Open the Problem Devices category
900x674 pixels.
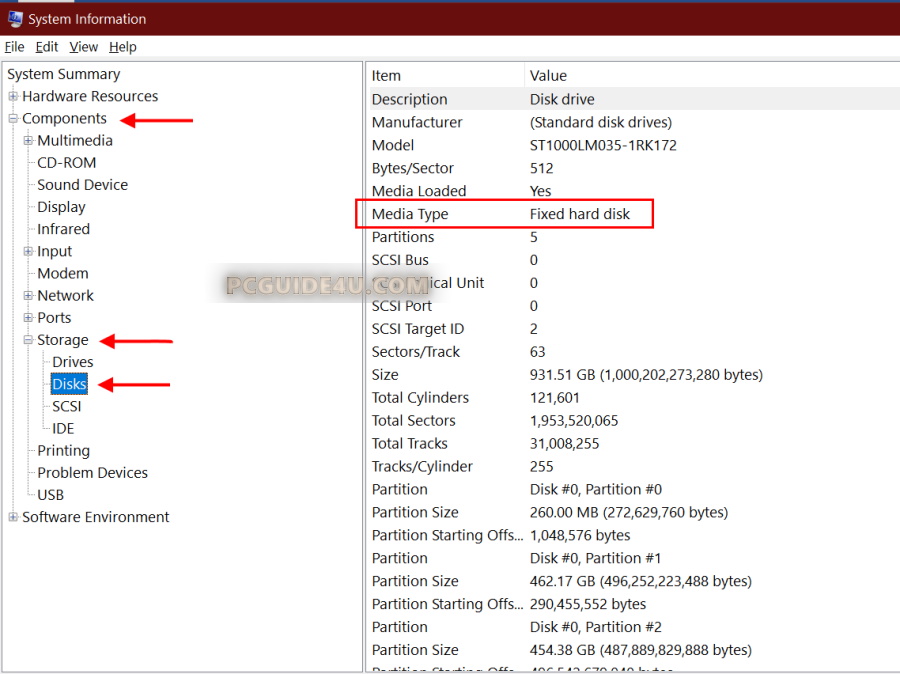(92, 473)
